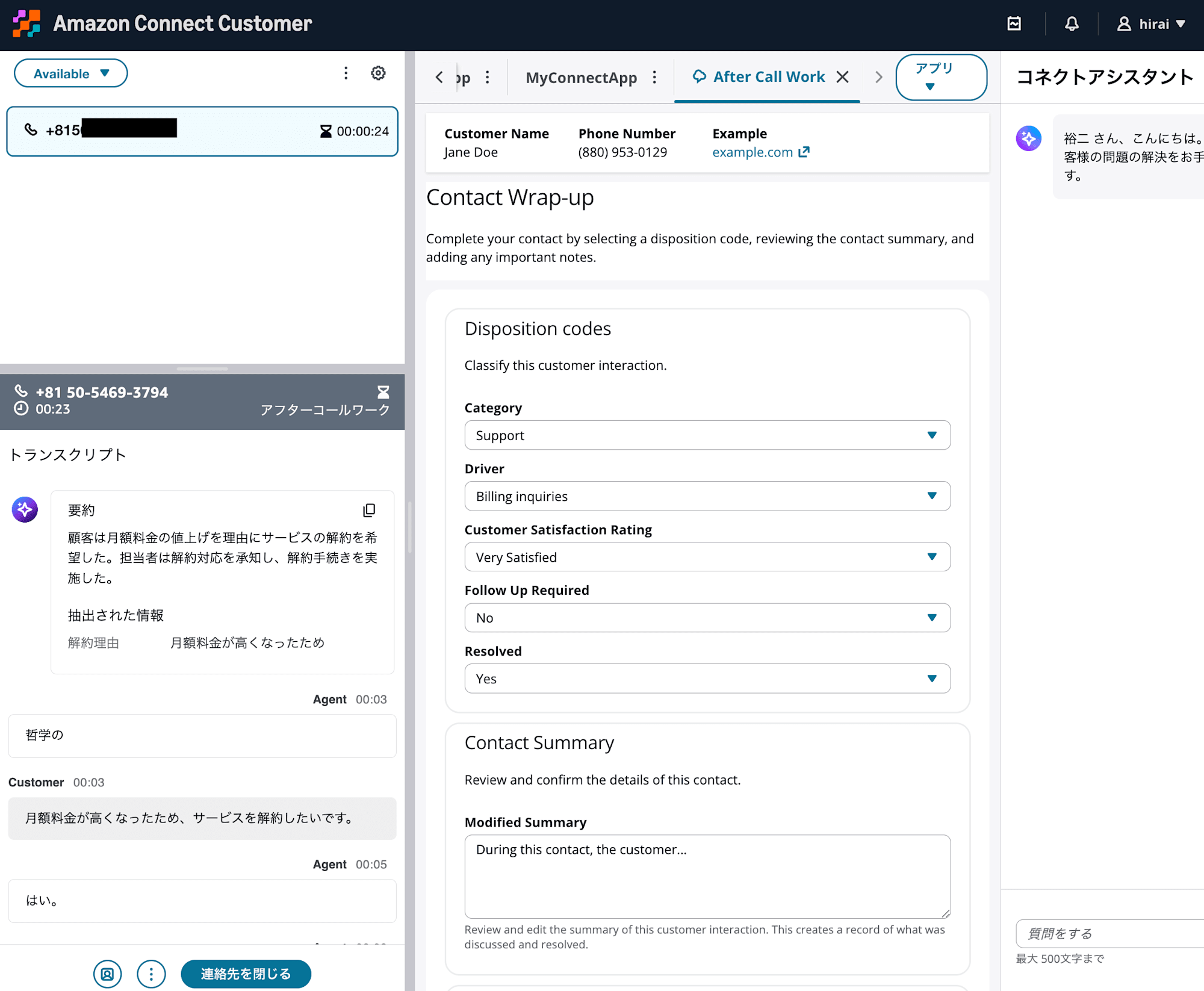Click the Amazon Connect logo icon
The image size is (1204, 991).
[27, 23]
